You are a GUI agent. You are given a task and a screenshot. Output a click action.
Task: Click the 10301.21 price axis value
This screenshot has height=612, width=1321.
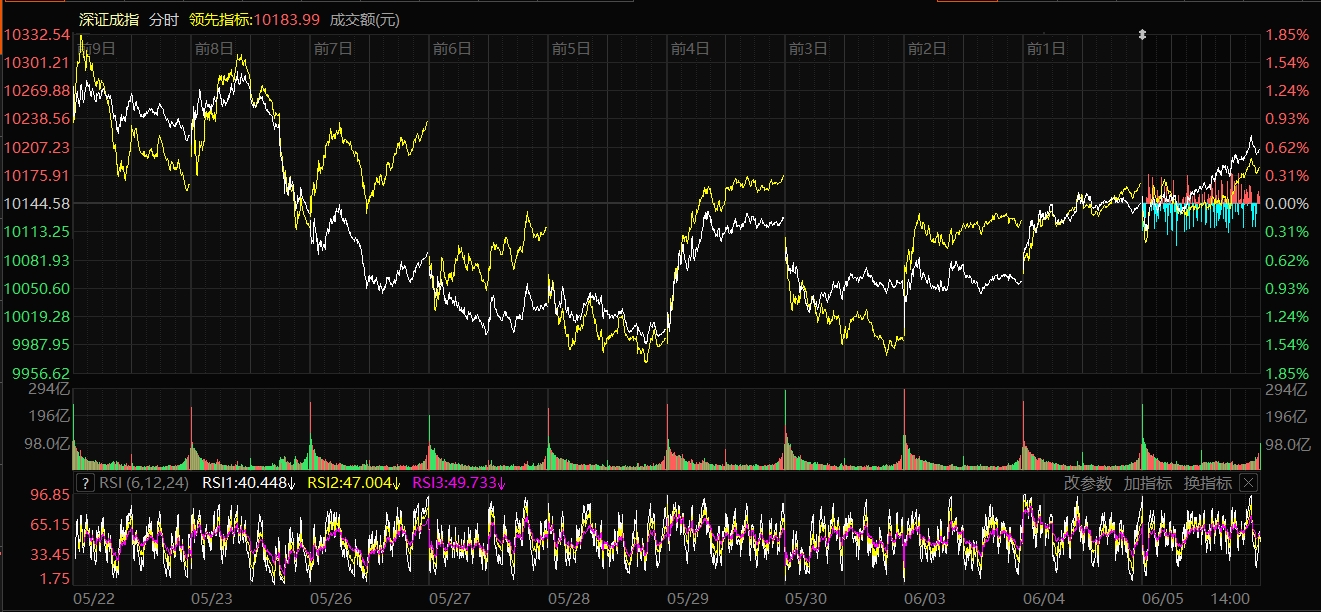(37, 63)
